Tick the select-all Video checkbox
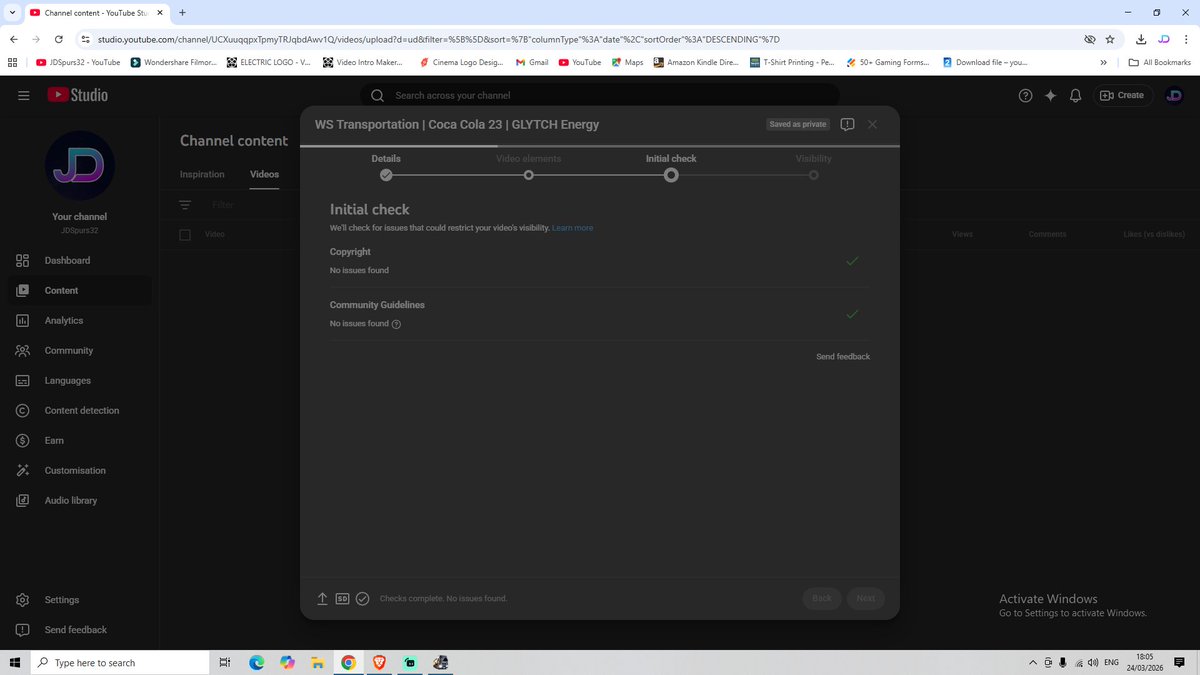Image resolution: width=1200 pixels, height=675 pixels. pos(185,234)
